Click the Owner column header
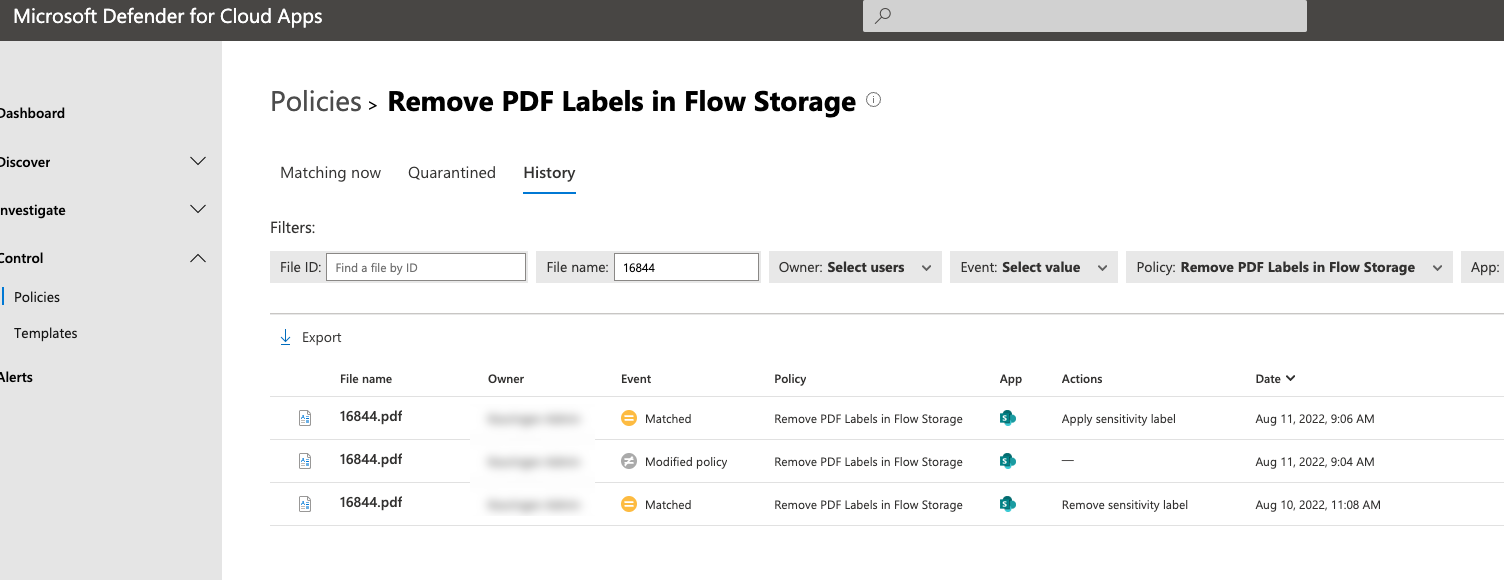Screen dimensions: 1504x580 506,379
